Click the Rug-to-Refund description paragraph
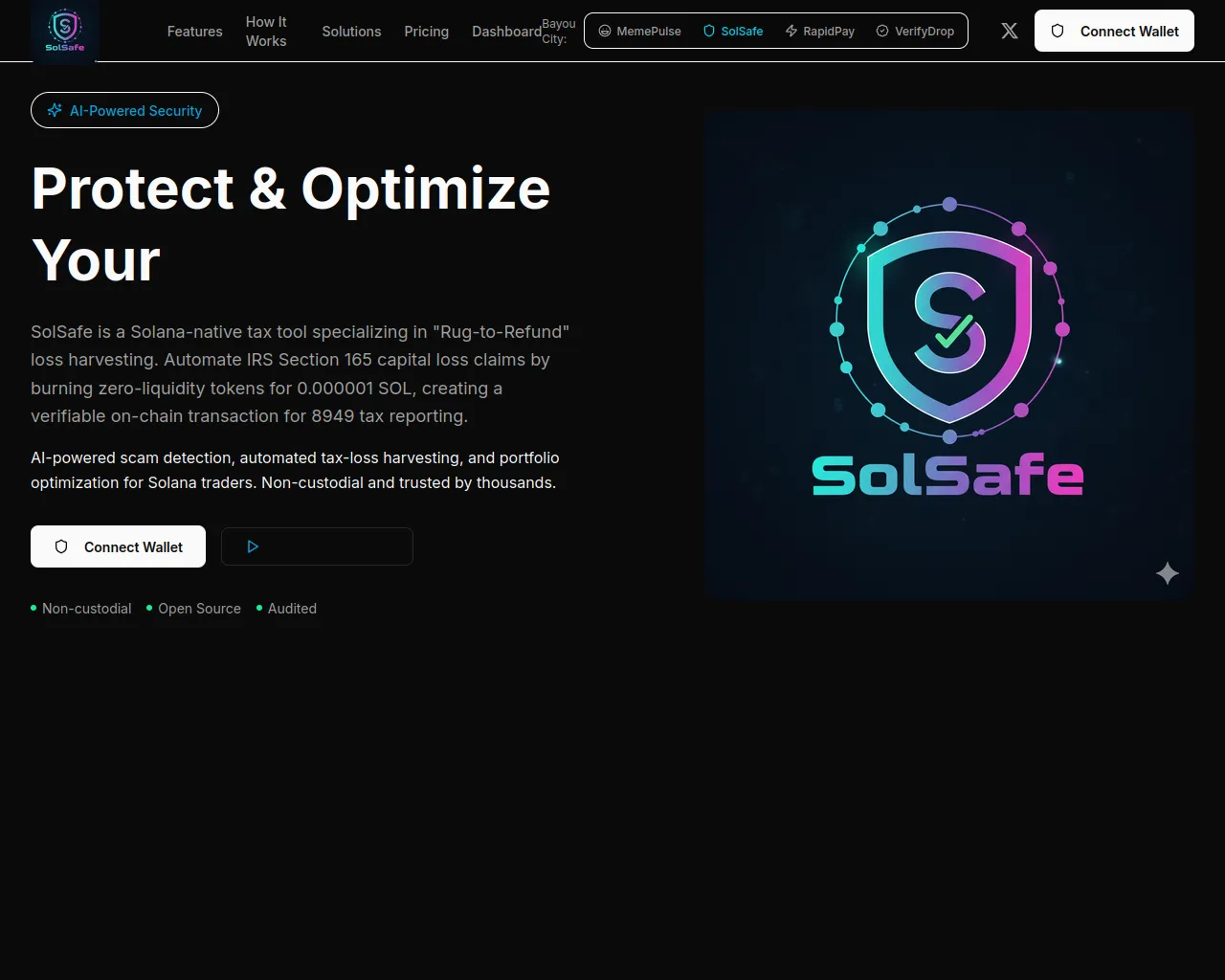Screen dimensions: 1225x980 pos(301,374)
